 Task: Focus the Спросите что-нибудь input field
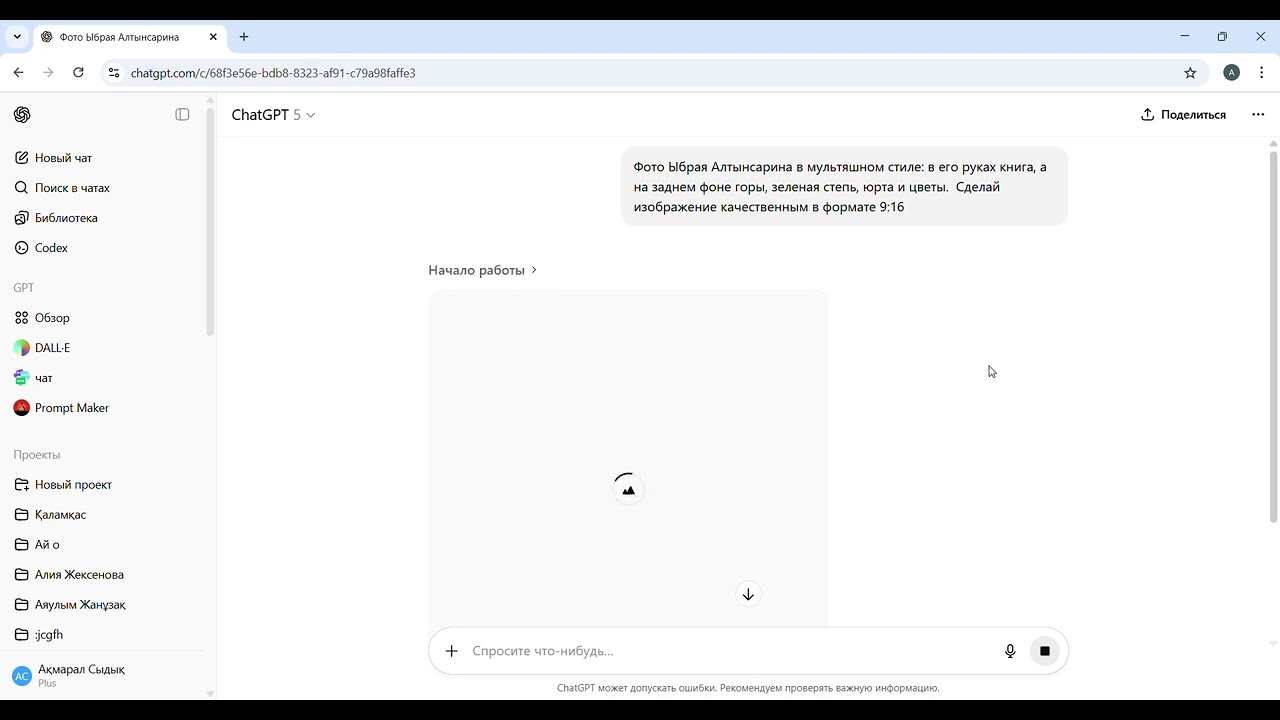tap(730, 651)
